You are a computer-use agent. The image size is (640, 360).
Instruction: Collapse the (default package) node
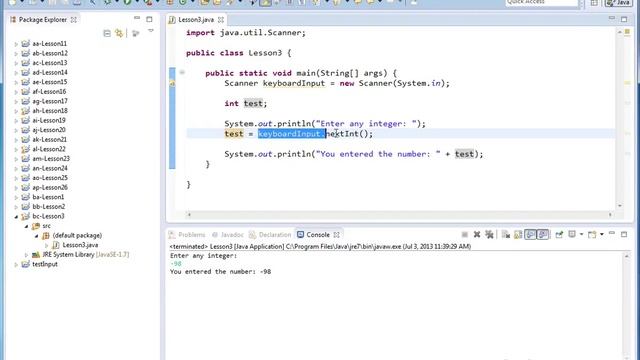tap(36, 236)
